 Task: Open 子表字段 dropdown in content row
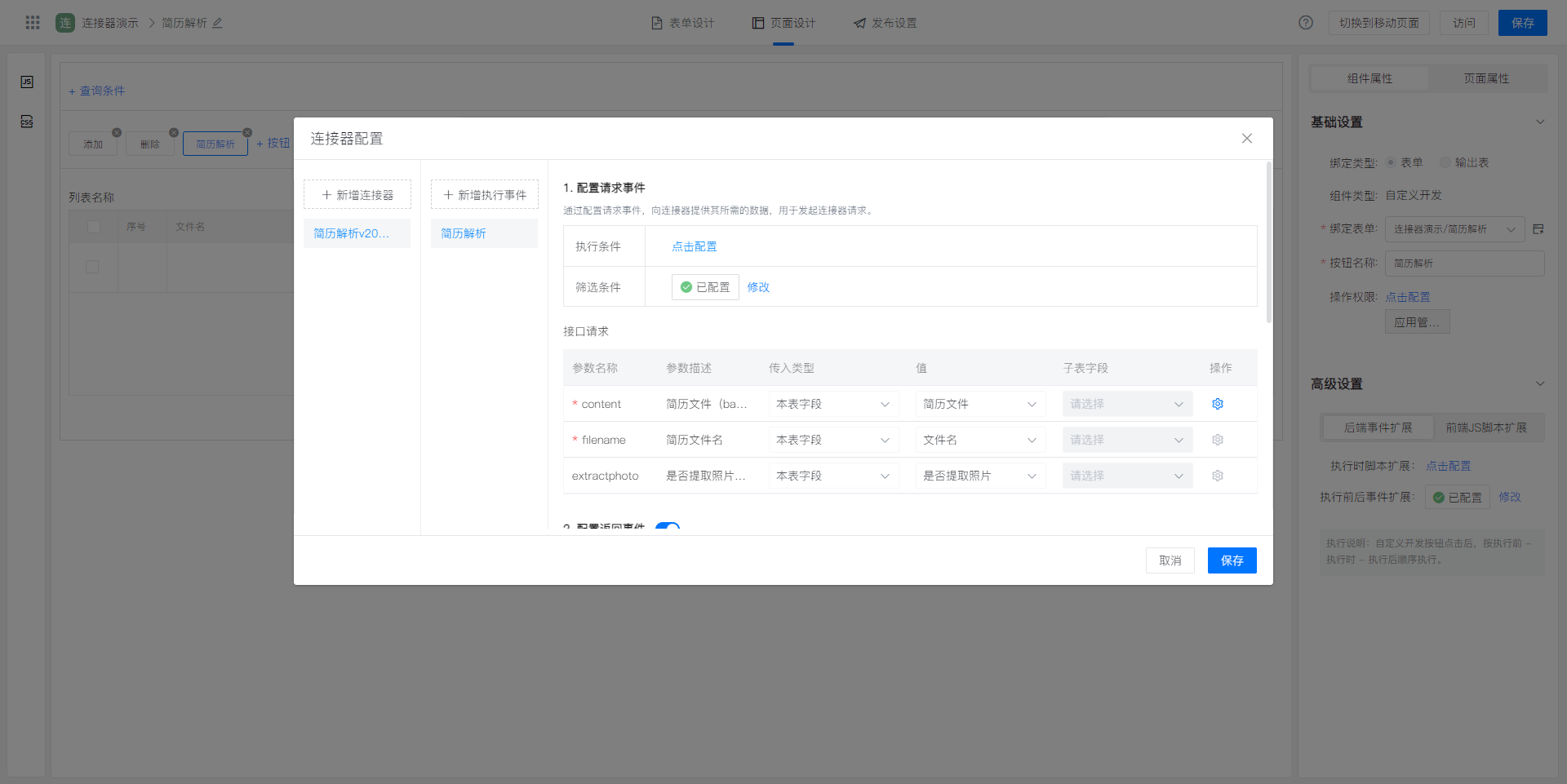1127,404
